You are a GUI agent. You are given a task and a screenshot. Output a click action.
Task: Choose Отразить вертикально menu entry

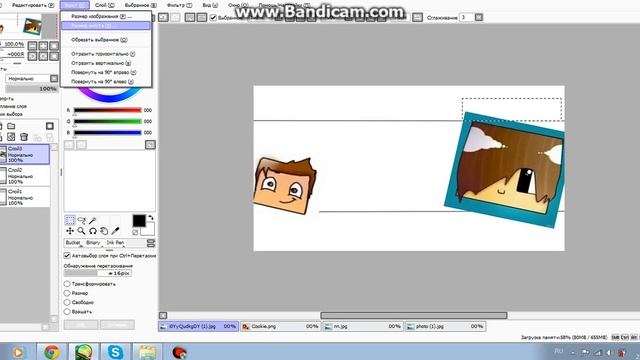point(106,63)
